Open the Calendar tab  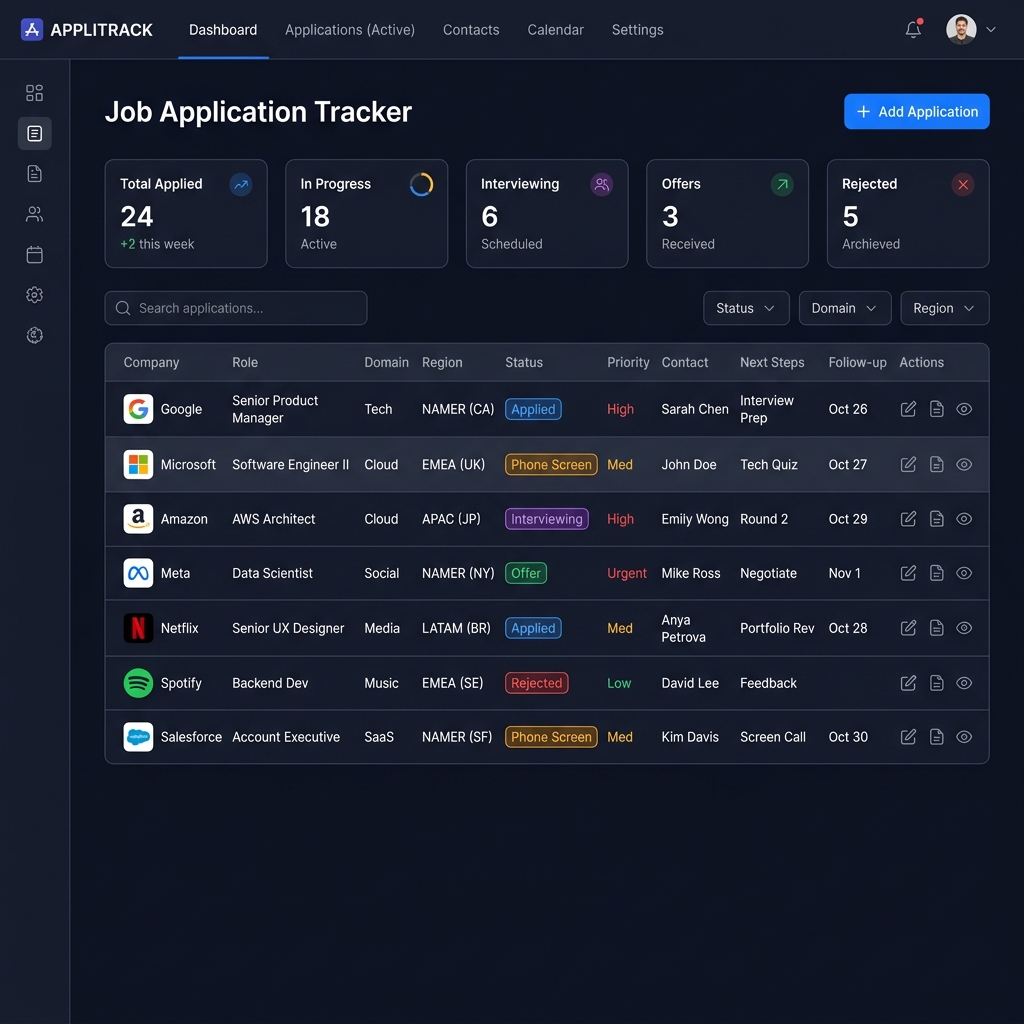pyautogui.click(x=556, y=30)
